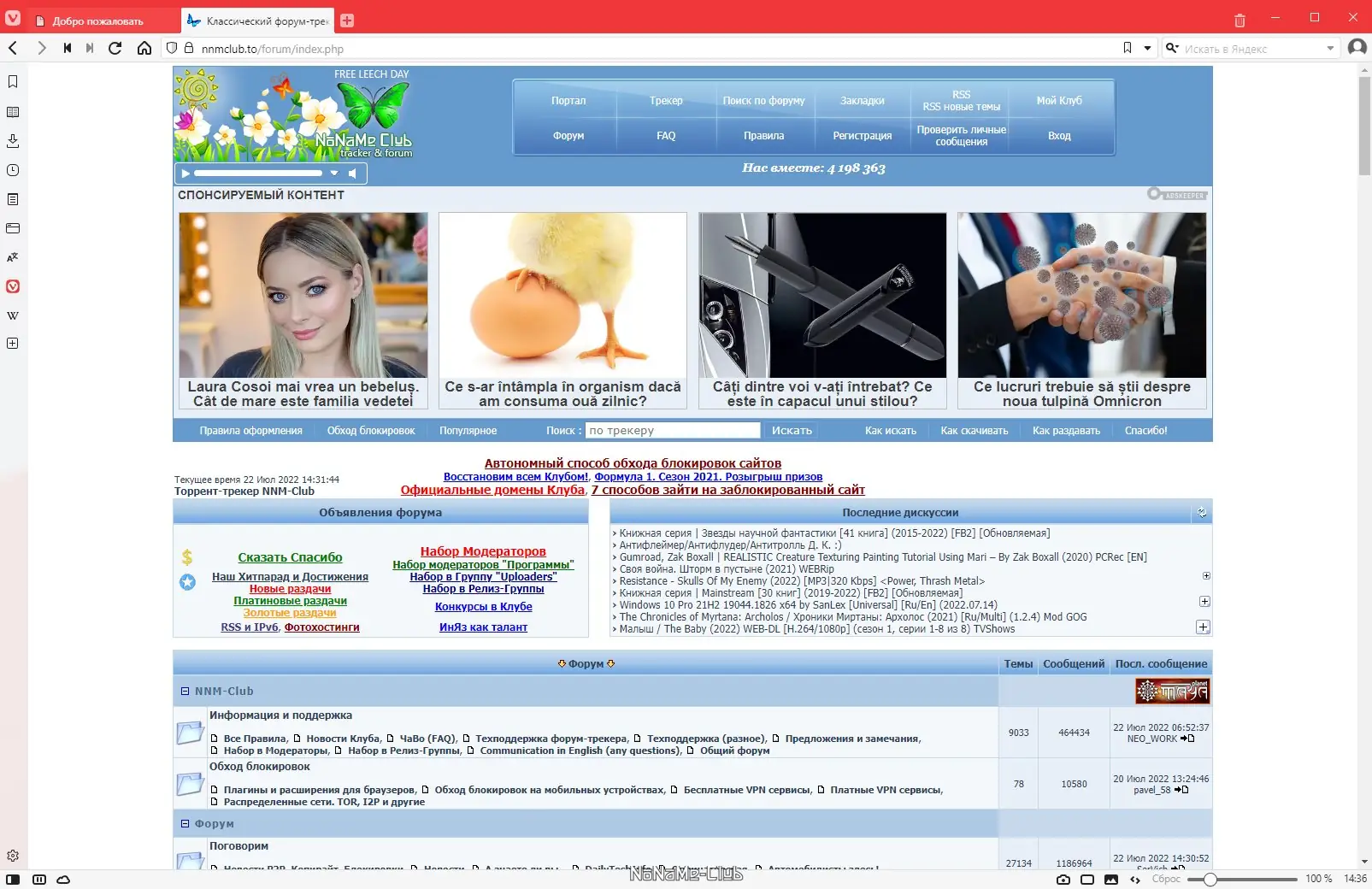Capture a page screenshot via the camera icon
Image resolution: width=1372 pixels, height=889 pixels.
click(x=1063, y=878)
